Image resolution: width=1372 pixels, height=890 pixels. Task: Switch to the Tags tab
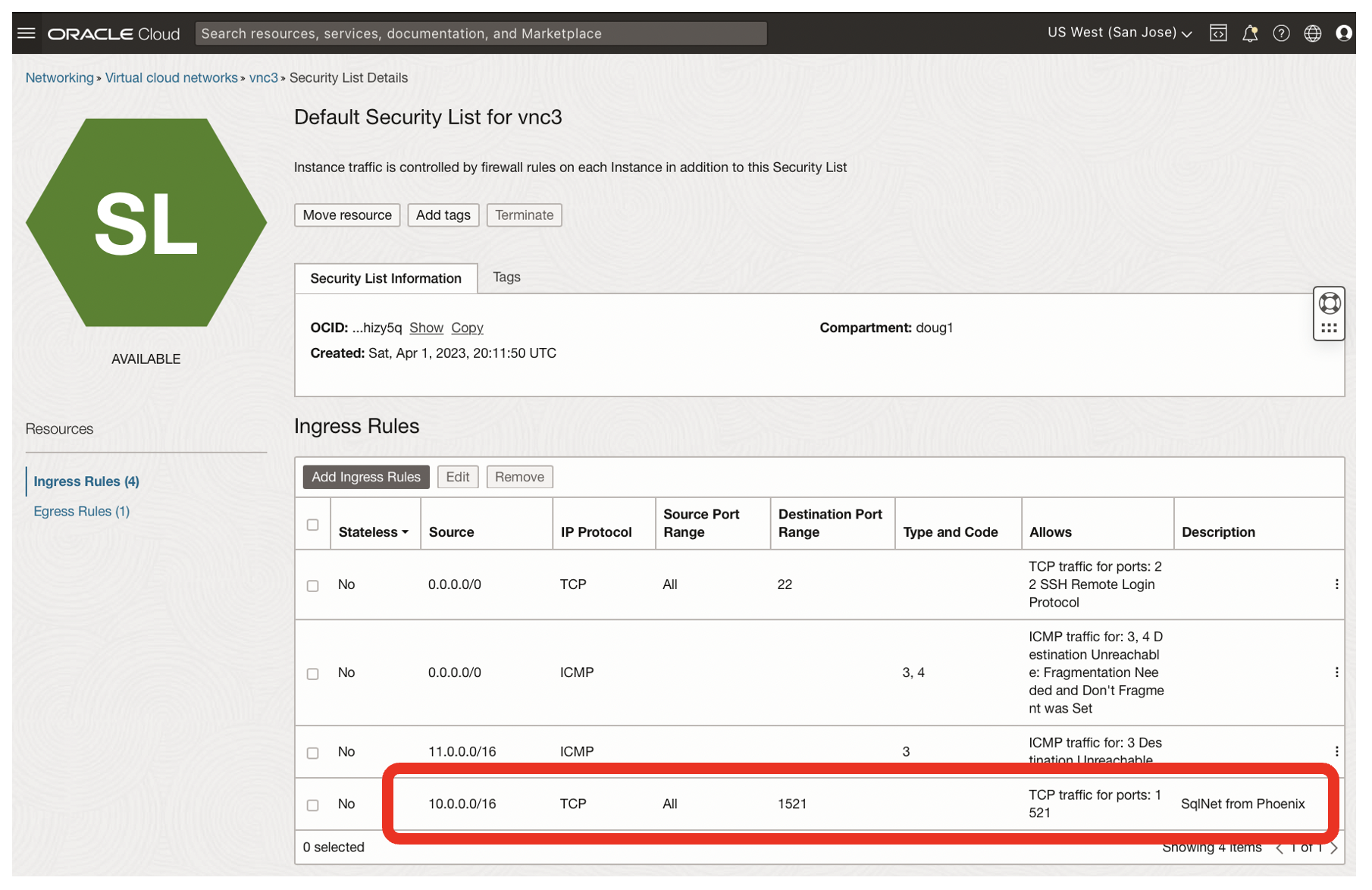click(x=506, y=277)
